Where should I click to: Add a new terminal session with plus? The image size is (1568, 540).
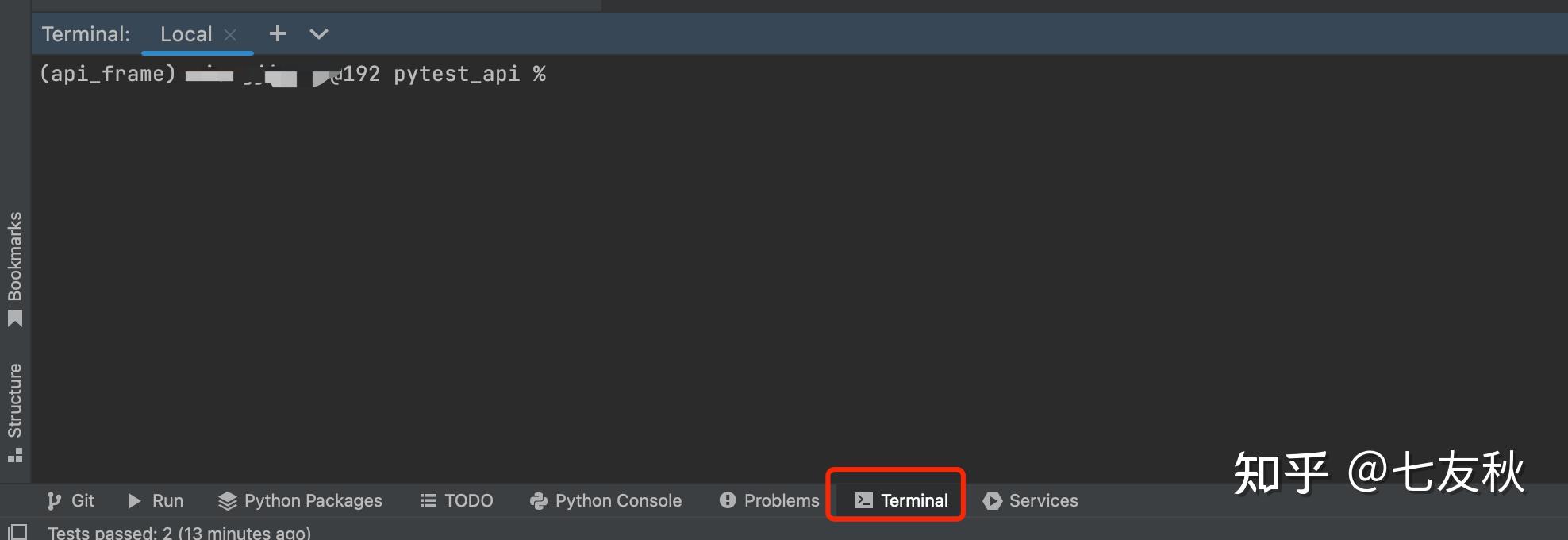277,34
